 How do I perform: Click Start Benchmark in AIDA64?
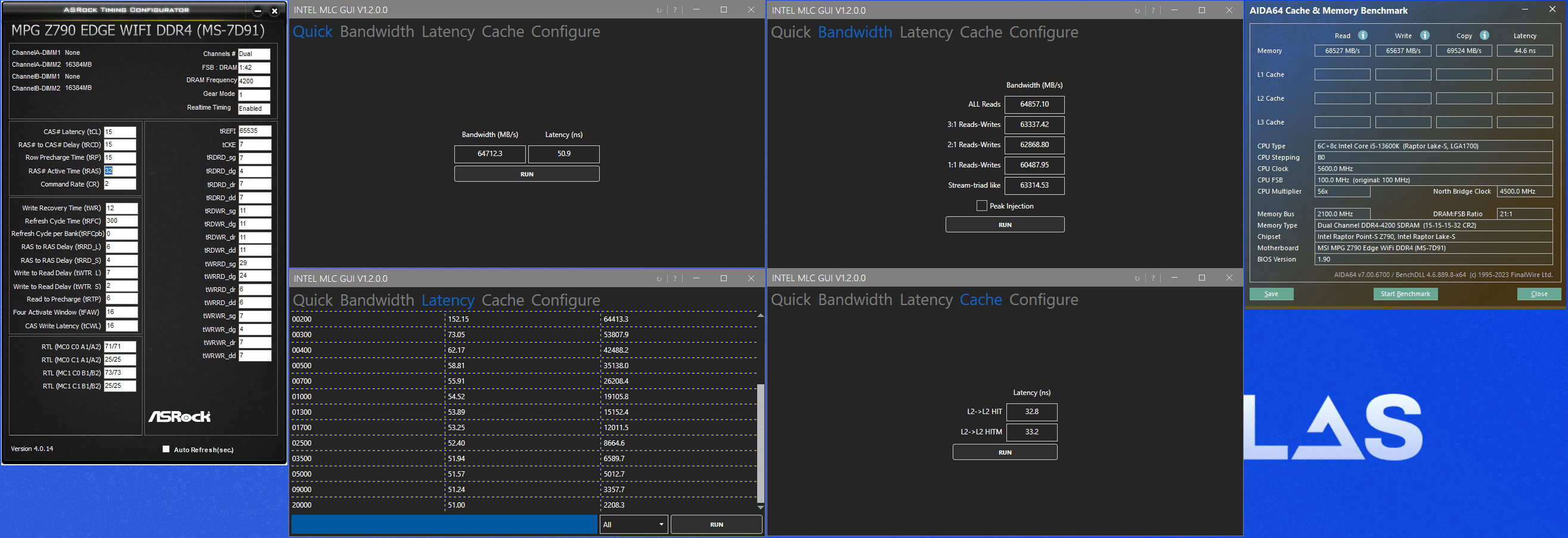click(x=1405, y=294)
